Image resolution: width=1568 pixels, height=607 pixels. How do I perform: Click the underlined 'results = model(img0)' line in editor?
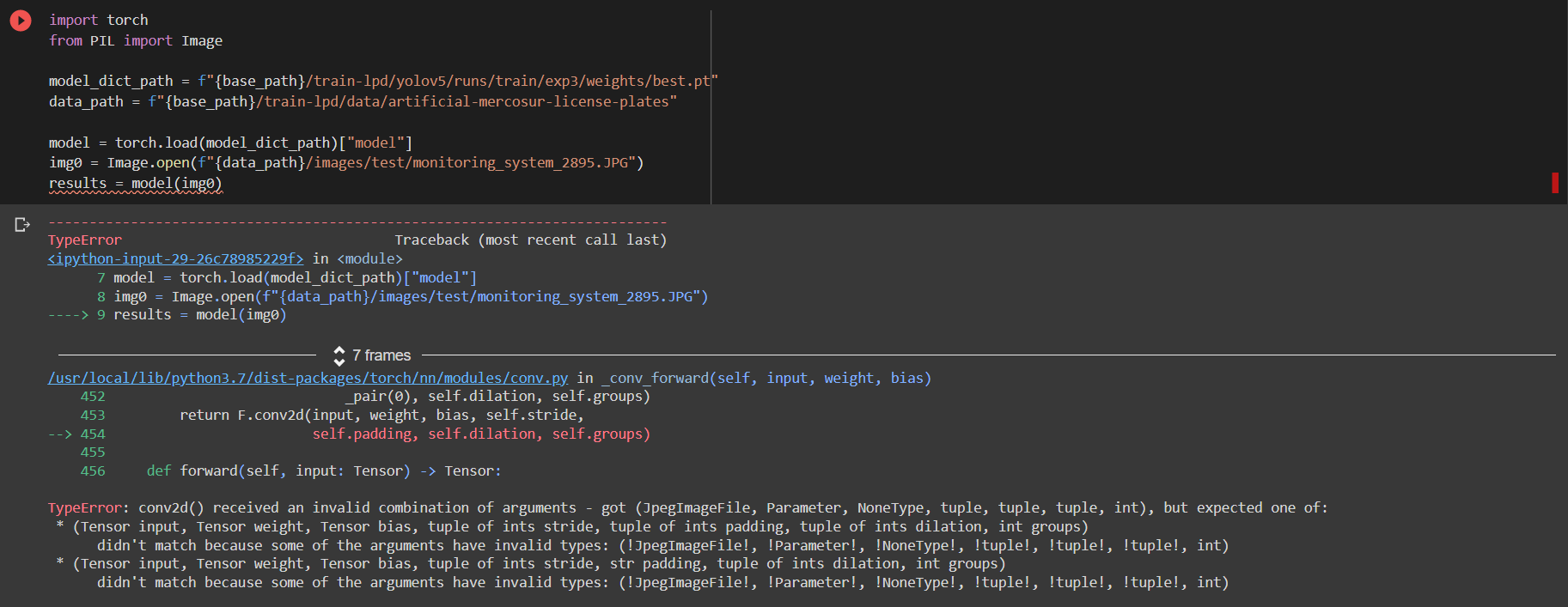136,183
